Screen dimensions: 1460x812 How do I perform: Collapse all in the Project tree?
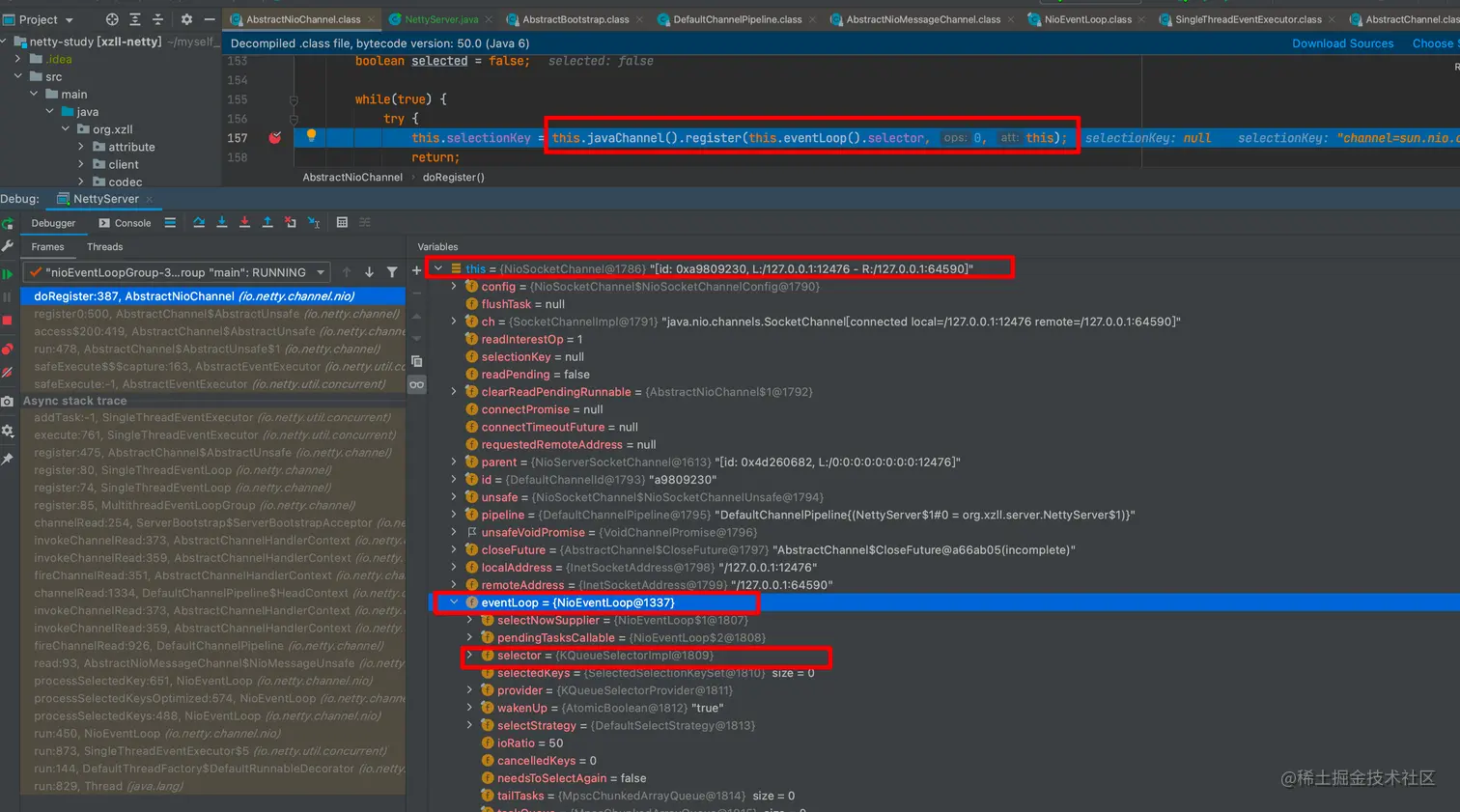(157, 19)
